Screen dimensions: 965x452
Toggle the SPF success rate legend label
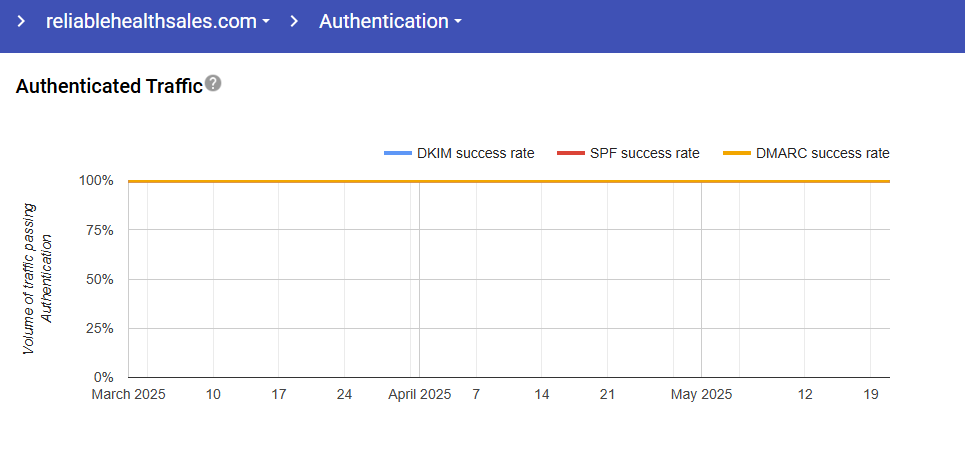(x=644, y=153)
